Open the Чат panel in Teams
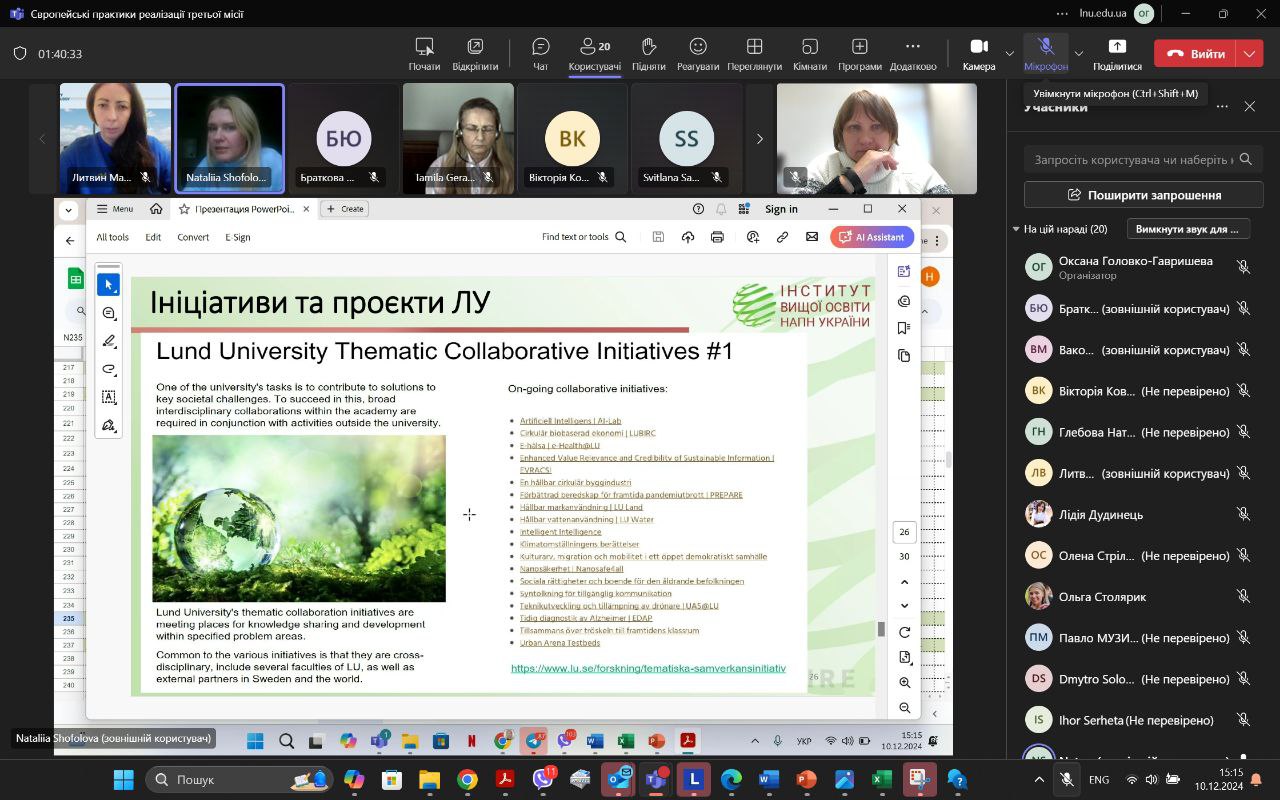1280x800 pixels. click(x=540, y=54)
